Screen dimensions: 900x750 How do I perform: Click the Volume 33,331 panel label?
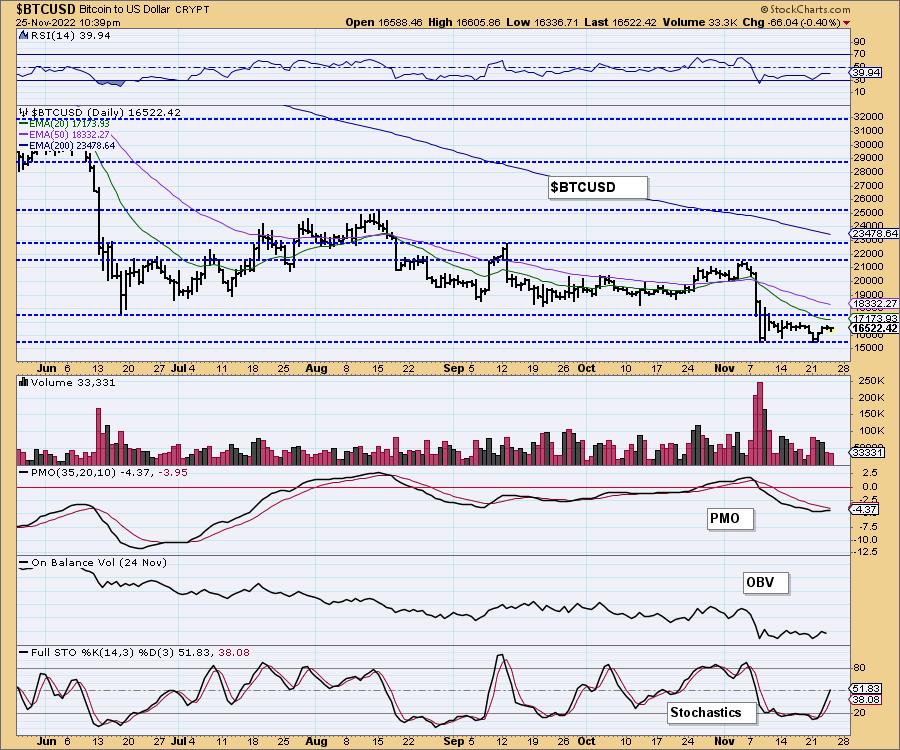coord(73,382)
